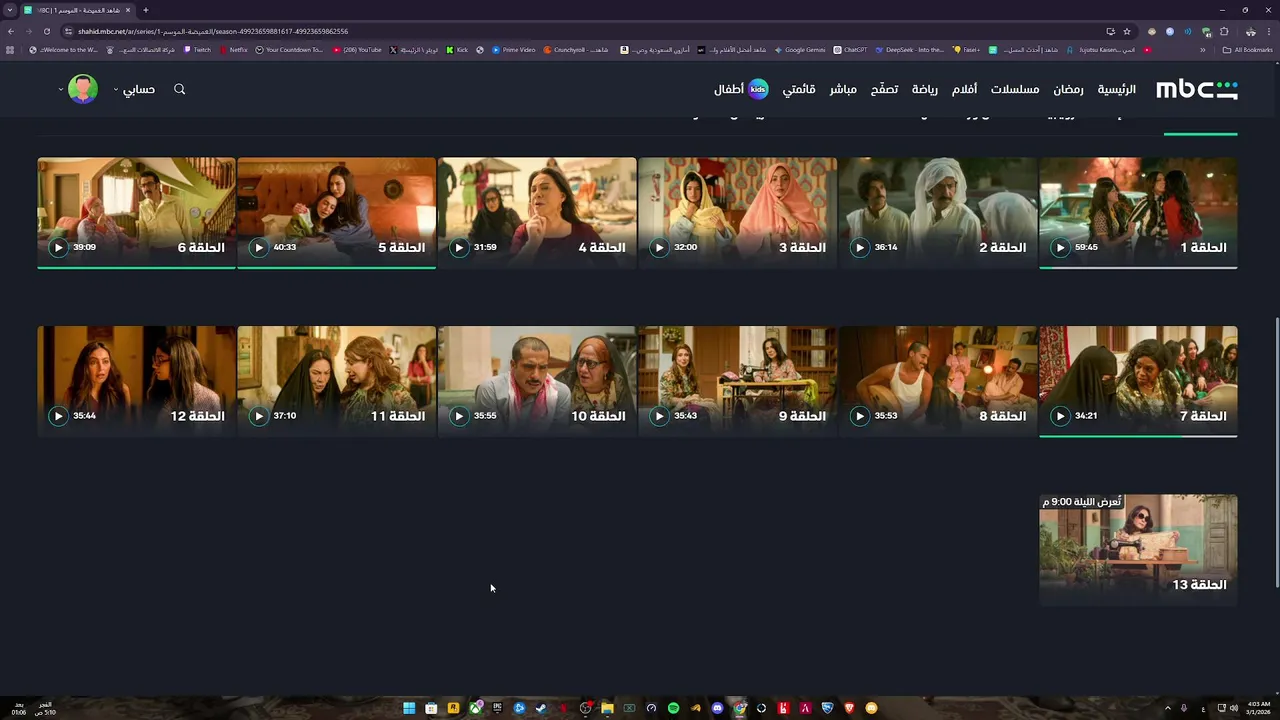Play episode الحلقة 1 play icon
Screen dimensions: 1280x720
coord(1060,247)
